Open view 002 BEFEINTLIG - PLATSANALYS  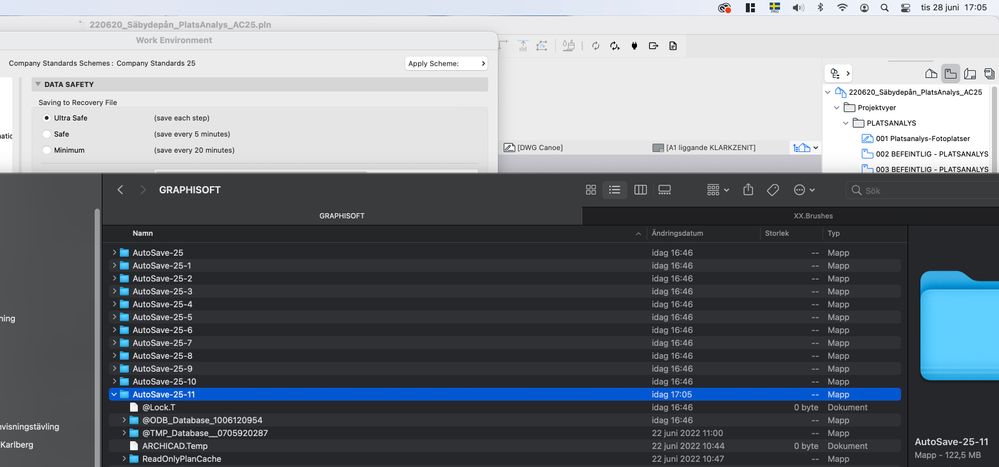click(924, 154)
